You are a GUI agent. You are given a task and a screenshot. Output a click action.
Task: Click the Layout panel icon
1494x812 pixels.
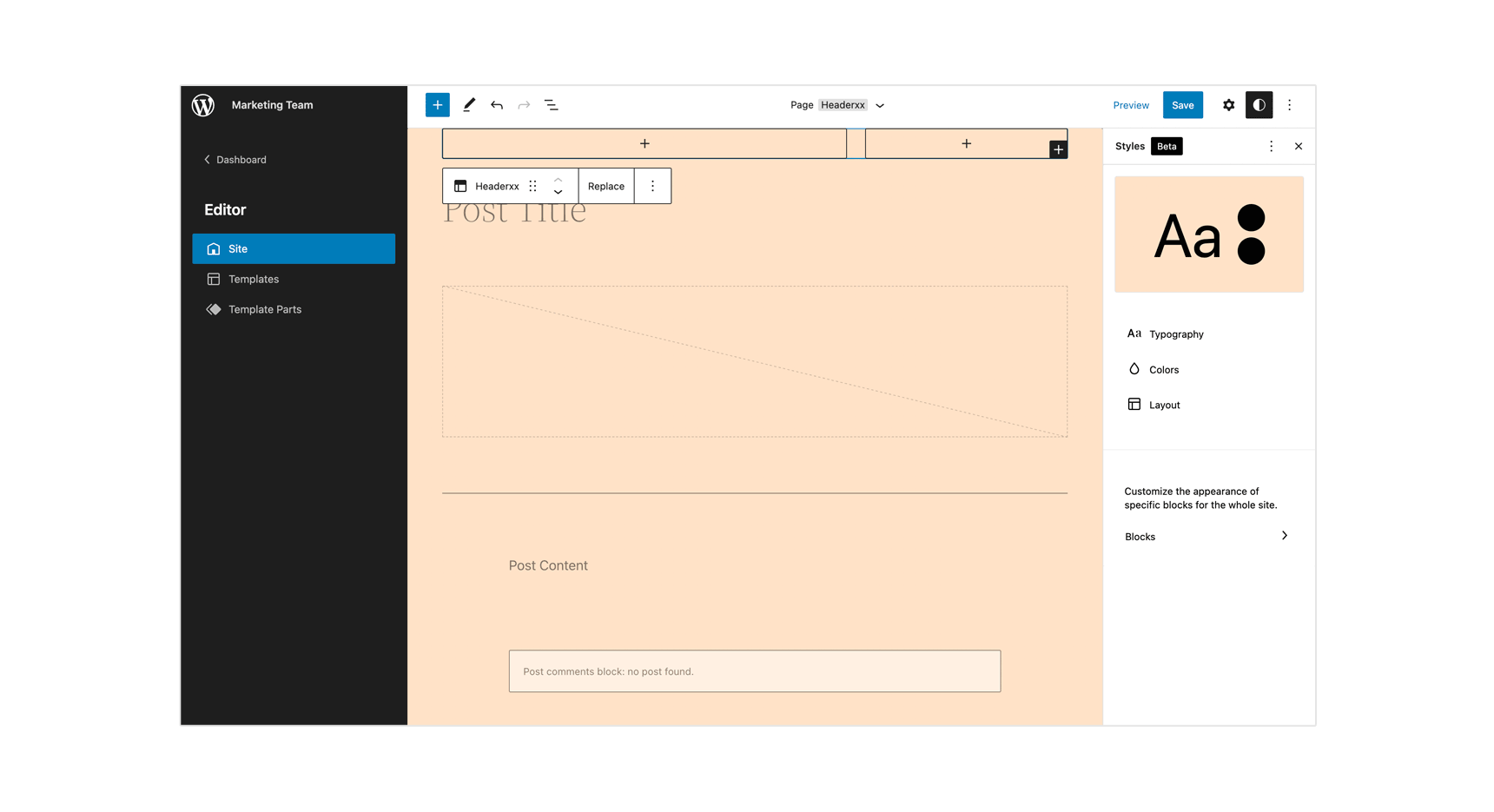click(x=1134, y=405)
